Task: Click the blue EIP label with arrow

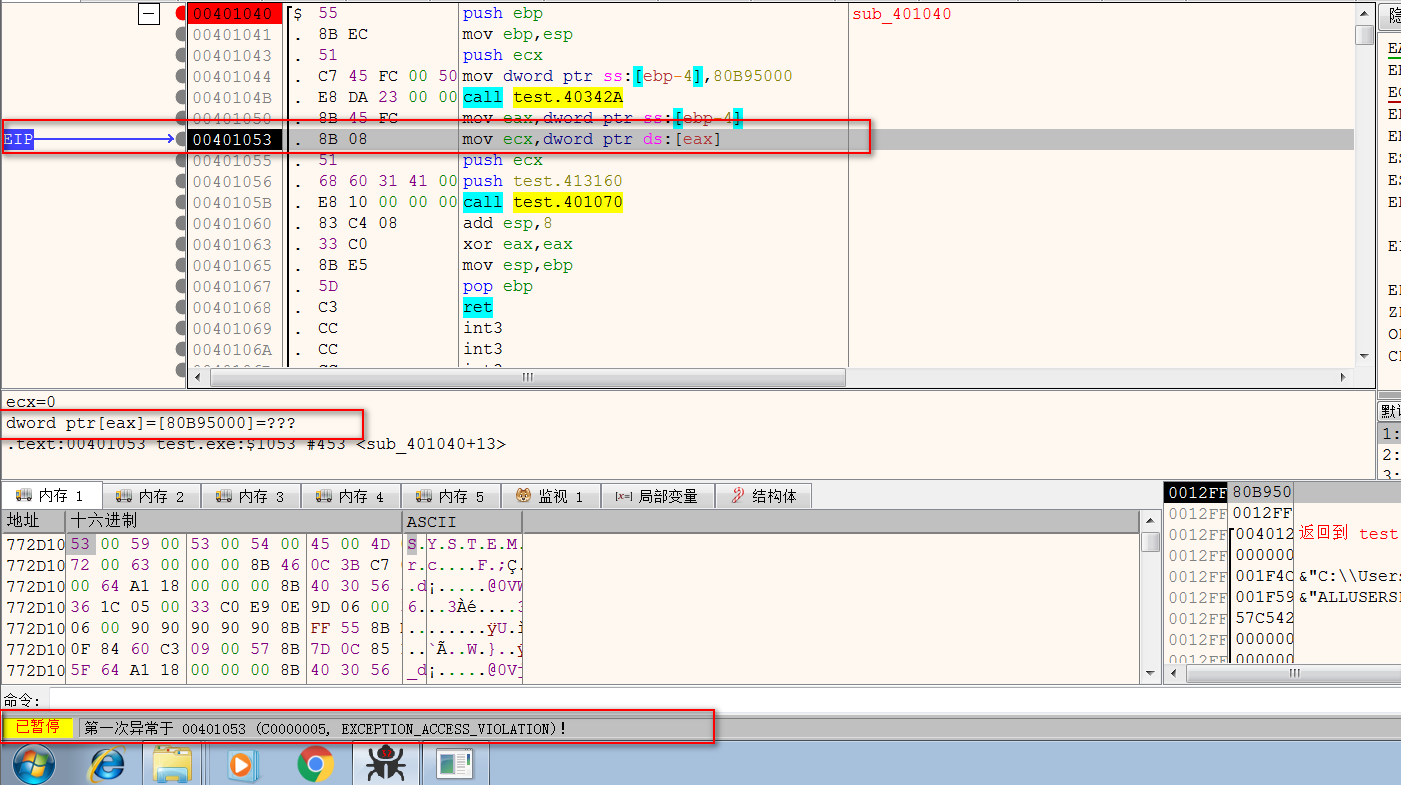Action: pyautogui.click(x=18, y=139)
